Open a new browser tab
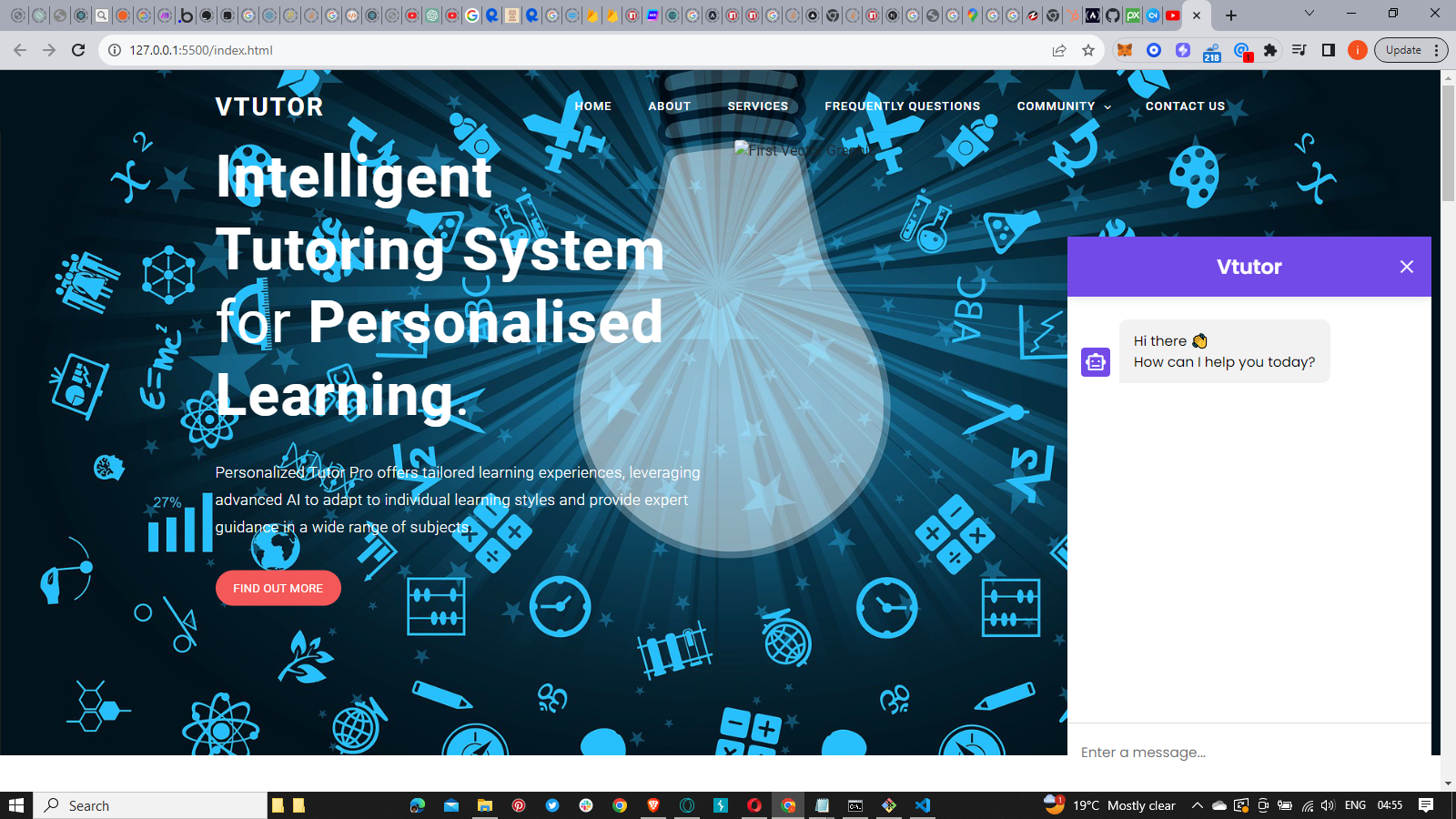Viewport: 1456px width, 819px height. tap(1231, 15)
